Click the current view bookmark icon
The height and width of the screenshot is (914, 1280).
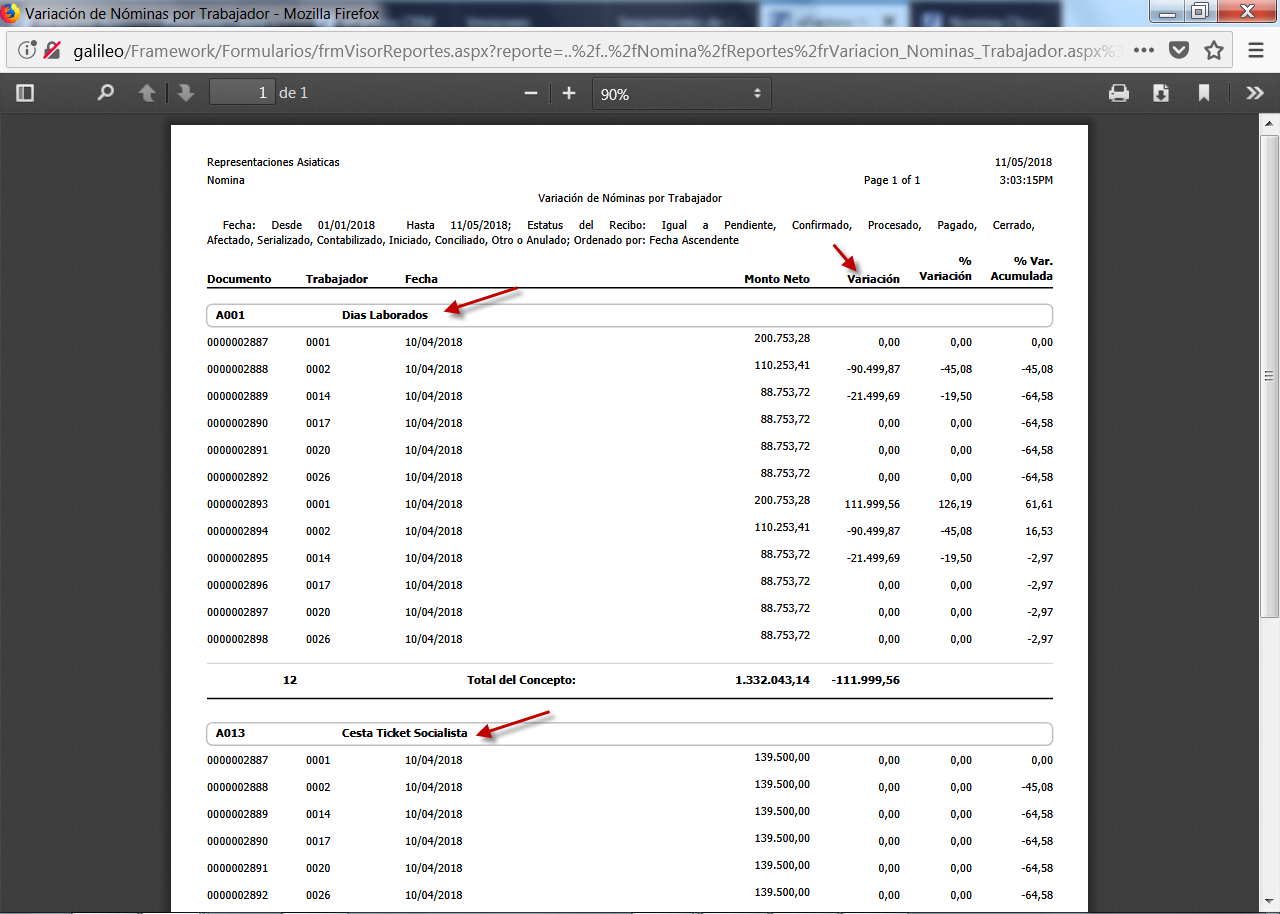[x=1204, y=93]
